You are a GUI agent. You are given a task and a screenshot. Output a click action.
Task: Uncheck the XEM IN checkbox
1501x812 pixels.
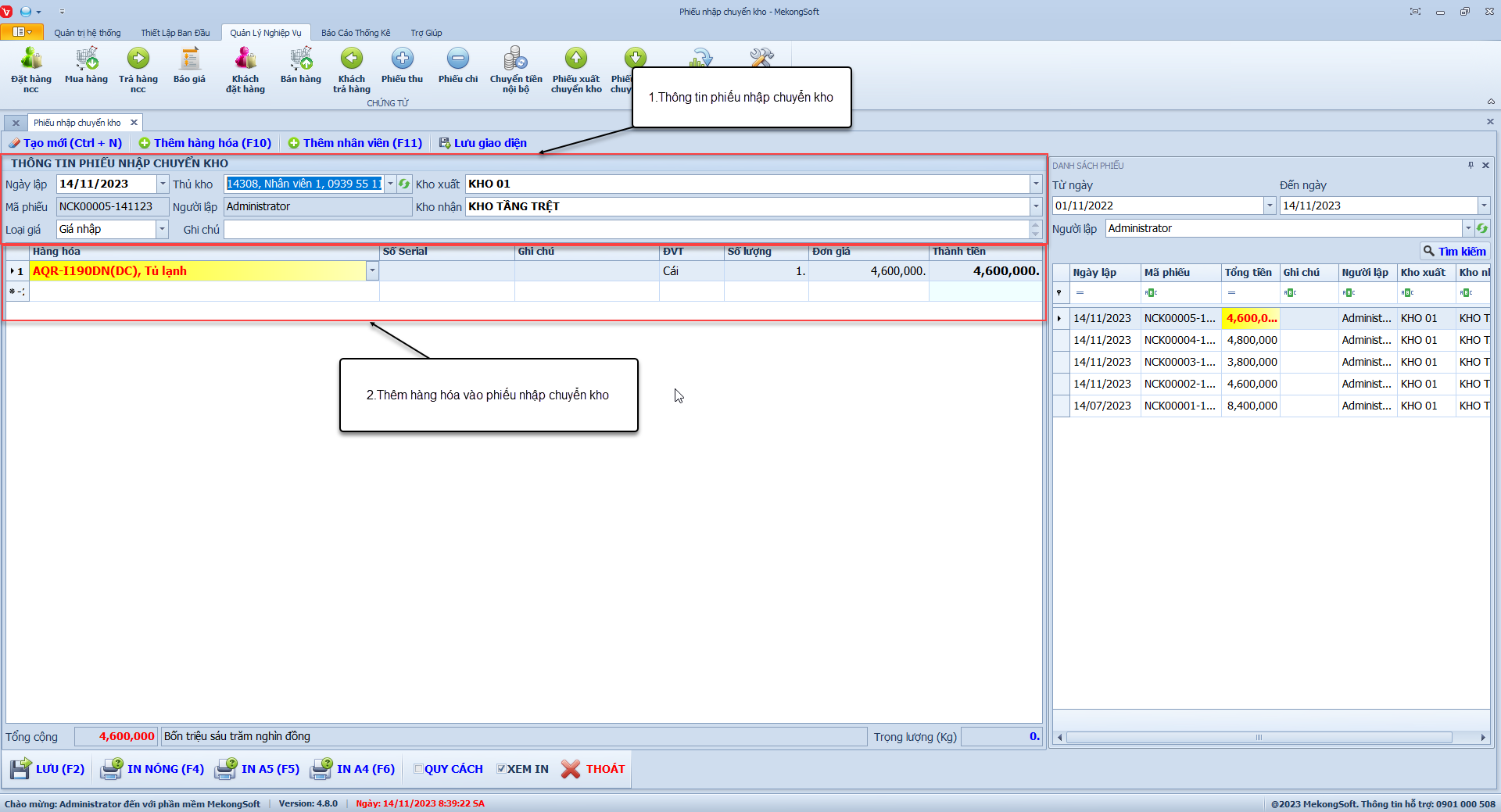pyautogui.click(x=501, y=769)
